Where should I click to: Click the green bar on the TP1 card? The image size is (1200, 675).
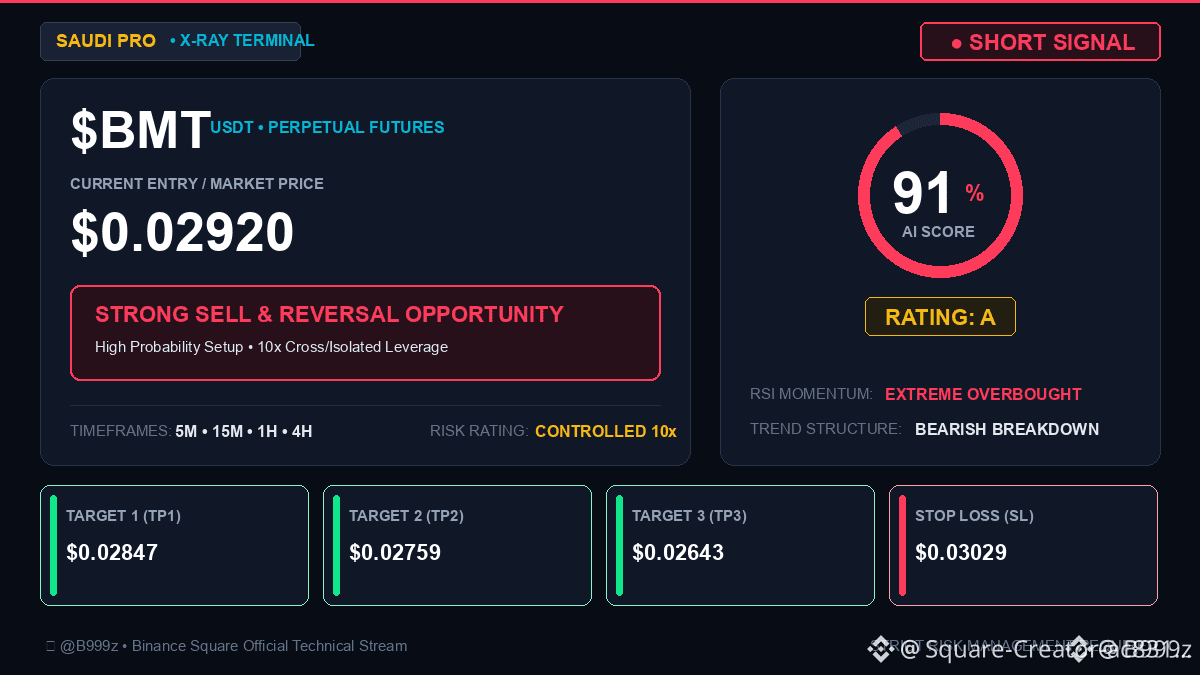click(53, 545)
